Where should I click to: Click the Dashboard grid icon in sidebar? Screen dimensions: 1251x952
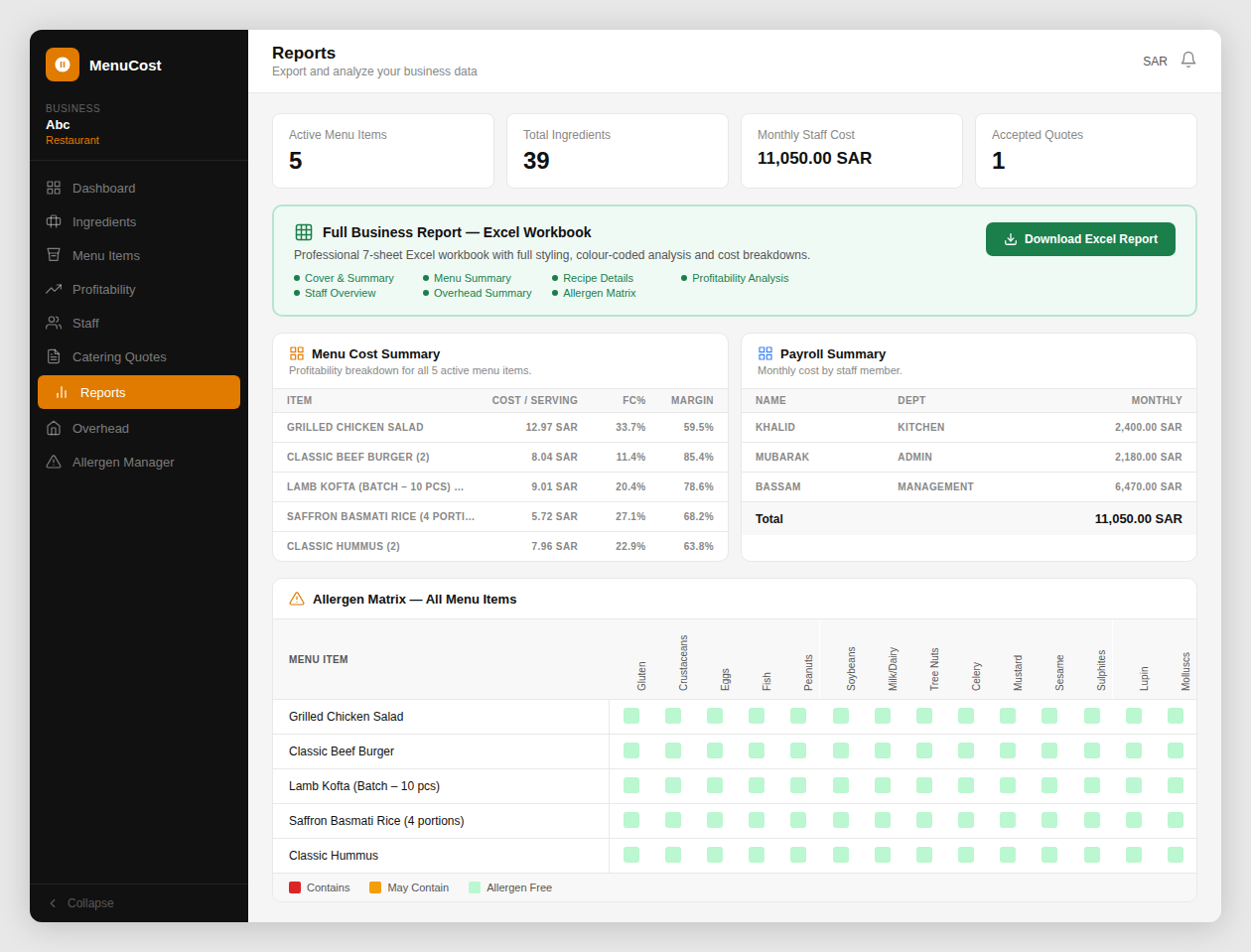[x=54, y=188]
